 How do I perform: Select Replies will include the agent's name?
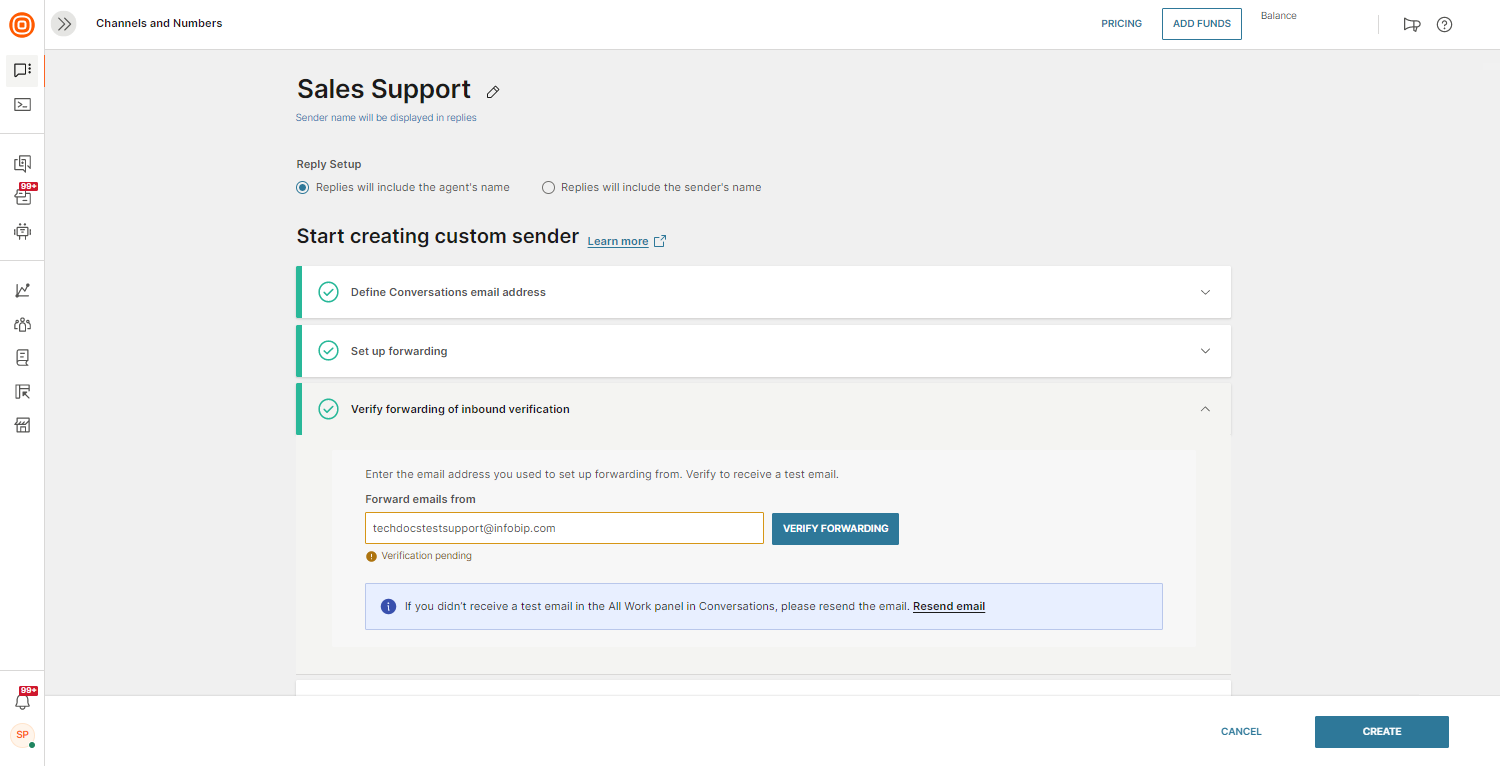pos(303,187)
